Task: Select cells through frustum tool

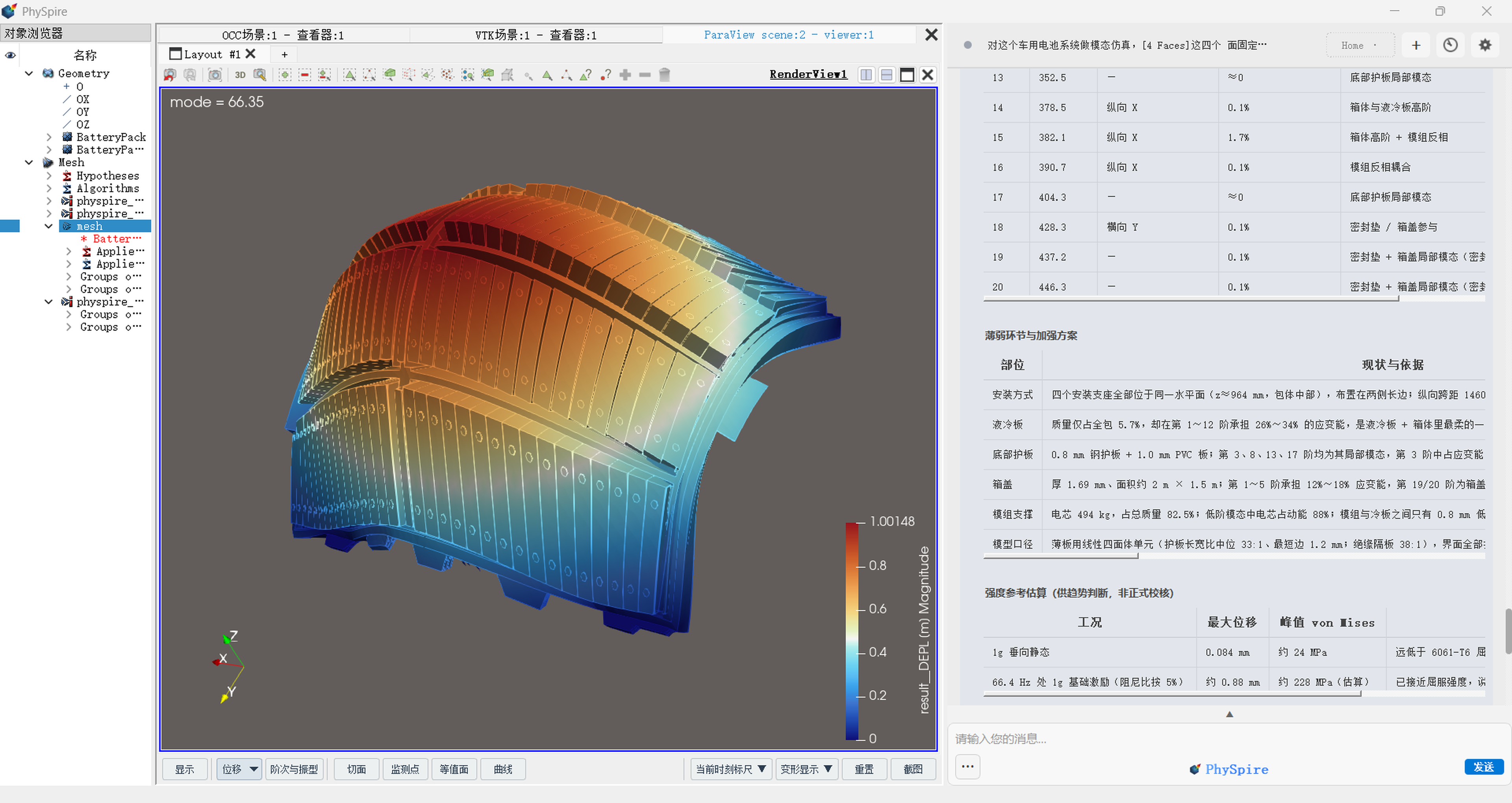Action: 389,74
